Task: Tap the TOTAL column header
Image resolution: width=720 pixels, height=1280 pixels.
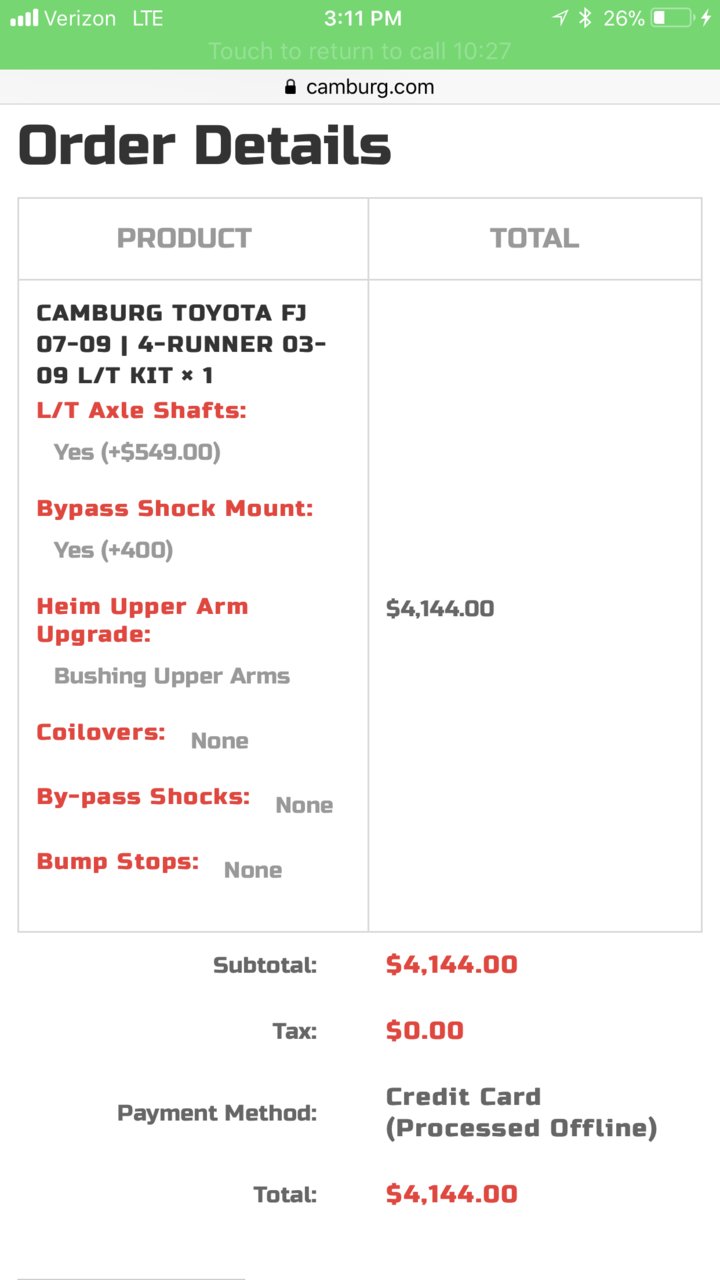Action: tap(534, 238)
